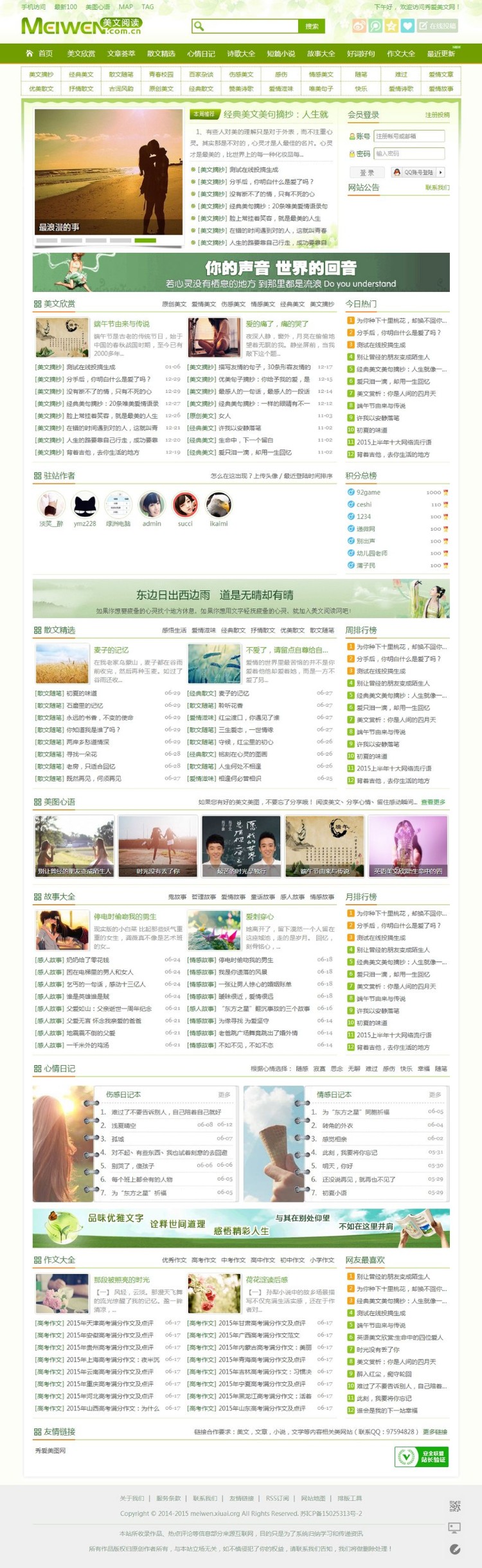Viewport: 482px width, 1568px height.
Task: Open 最近更新 in the main navigation
Action: coord(441,53)
